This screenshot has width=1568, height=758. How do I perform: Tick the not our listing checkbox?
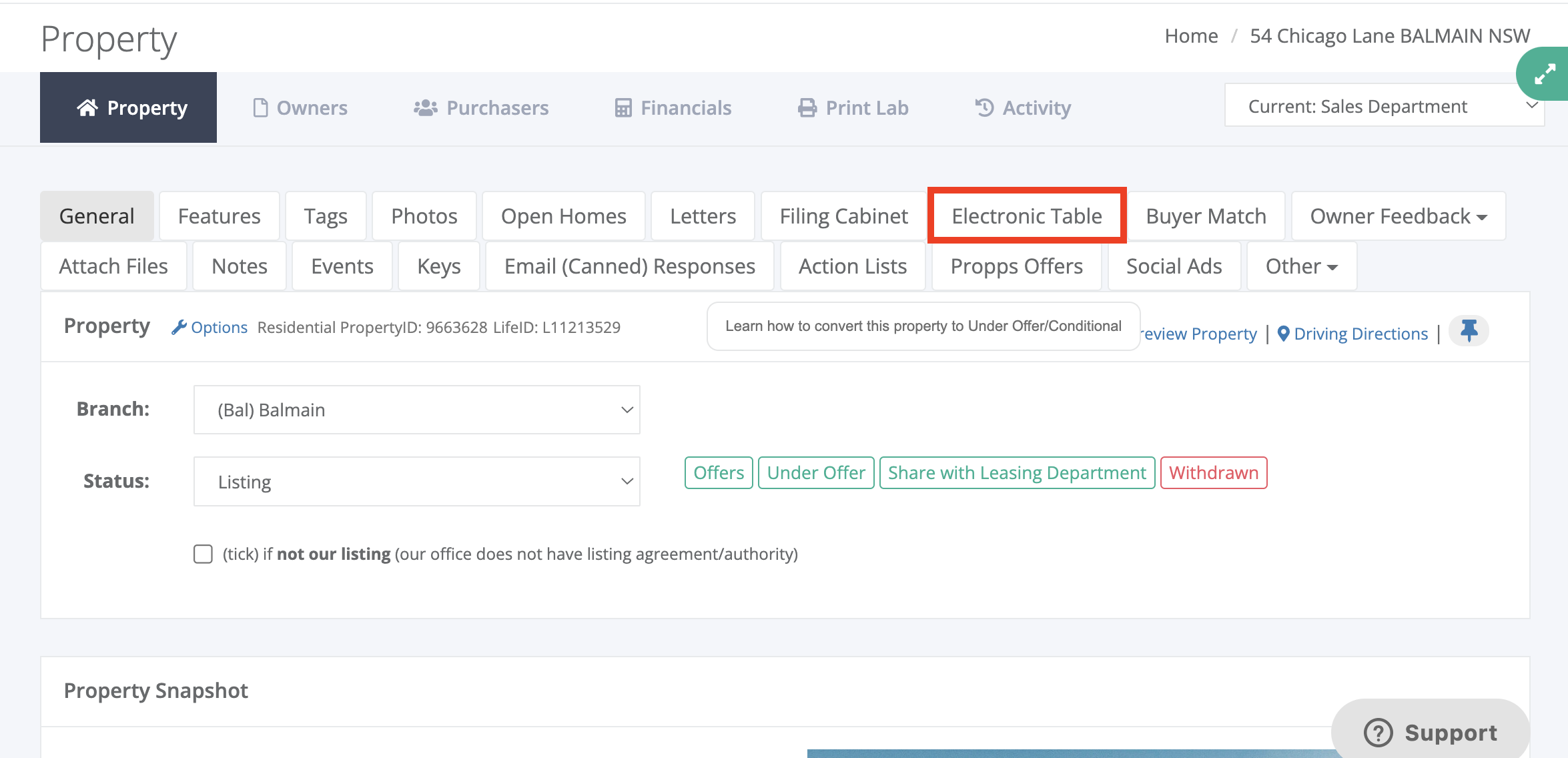[x=203, y=554]
